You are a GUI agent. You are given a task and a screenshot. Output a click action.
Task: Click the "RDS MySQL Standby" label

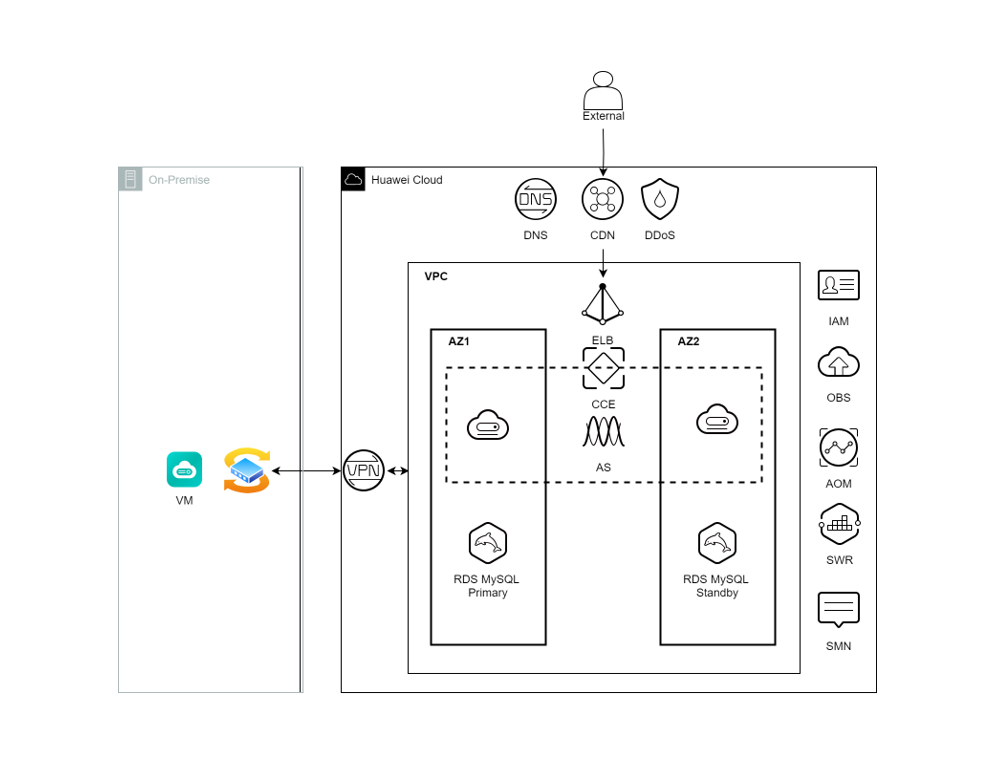pyautogui.click(x=716, y=586)
